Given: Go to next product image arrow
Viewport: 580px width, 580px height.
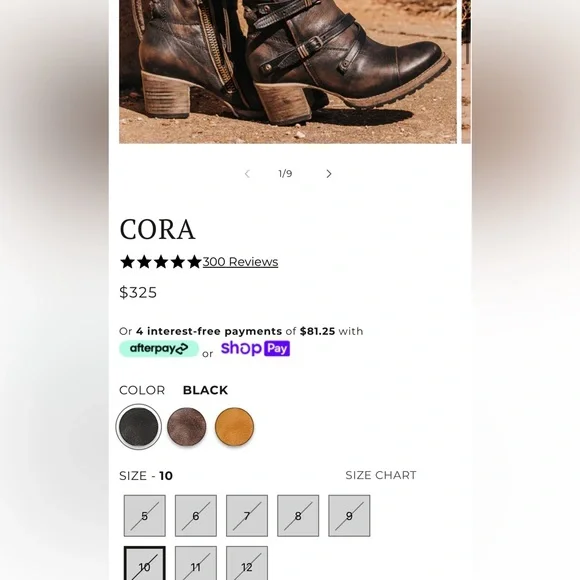Looking at the screenshot, I should pyautogui.click(x=329, y=174).
